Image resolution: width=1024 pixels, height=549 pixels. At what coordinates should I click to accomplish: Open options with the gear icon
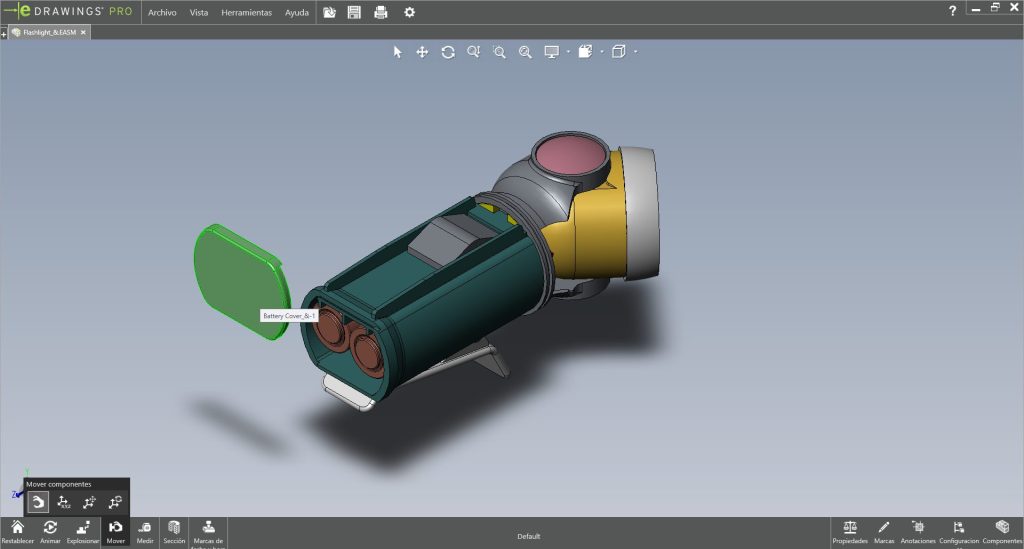tap(409, 12)
